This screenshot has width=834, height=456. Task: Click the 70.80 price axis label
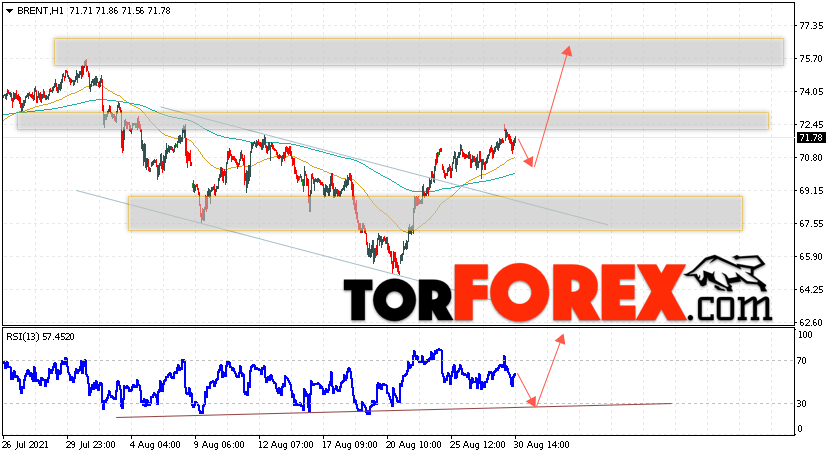(x=812, y=157)
